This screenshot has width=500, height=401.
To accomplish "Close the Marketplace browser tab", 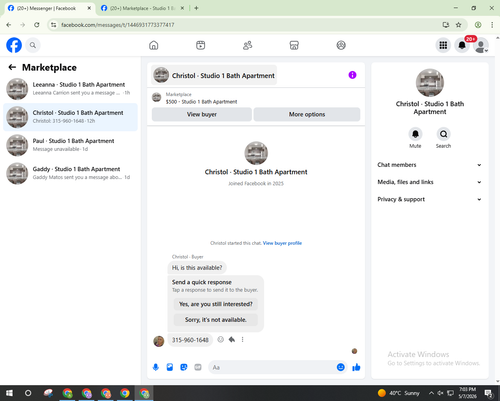I will (x=182, y=8).
